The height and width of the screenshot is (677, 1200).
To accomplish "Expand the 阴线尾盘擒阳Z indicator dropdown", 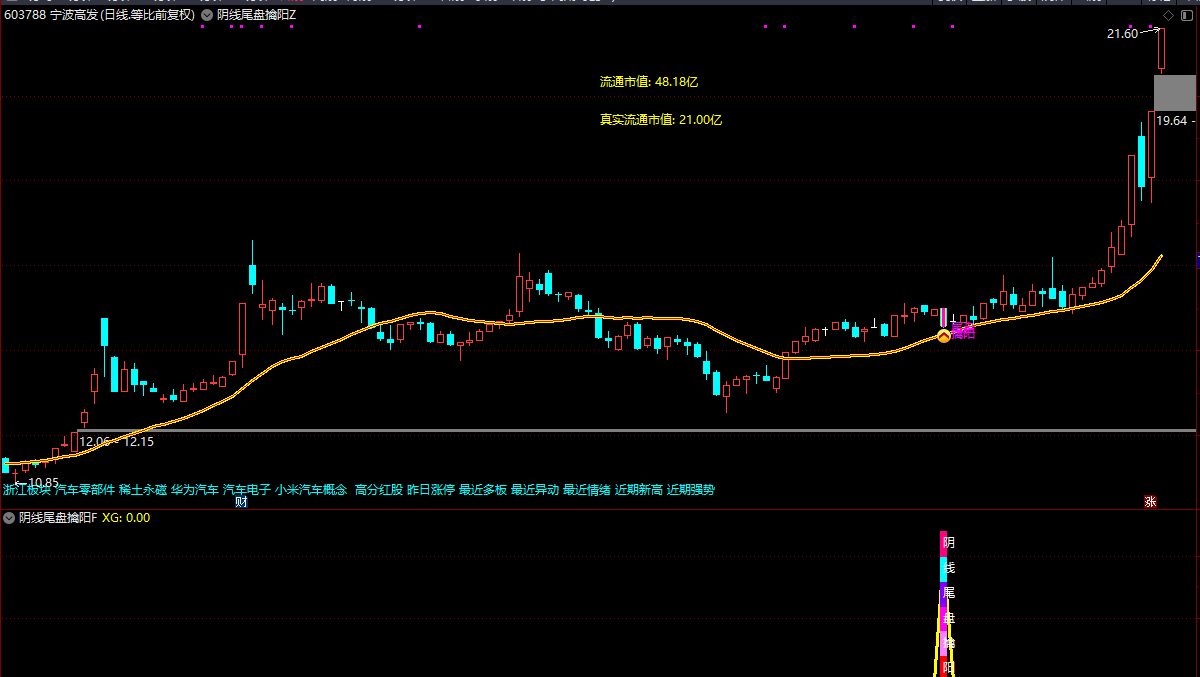I will tap(206, 15).
